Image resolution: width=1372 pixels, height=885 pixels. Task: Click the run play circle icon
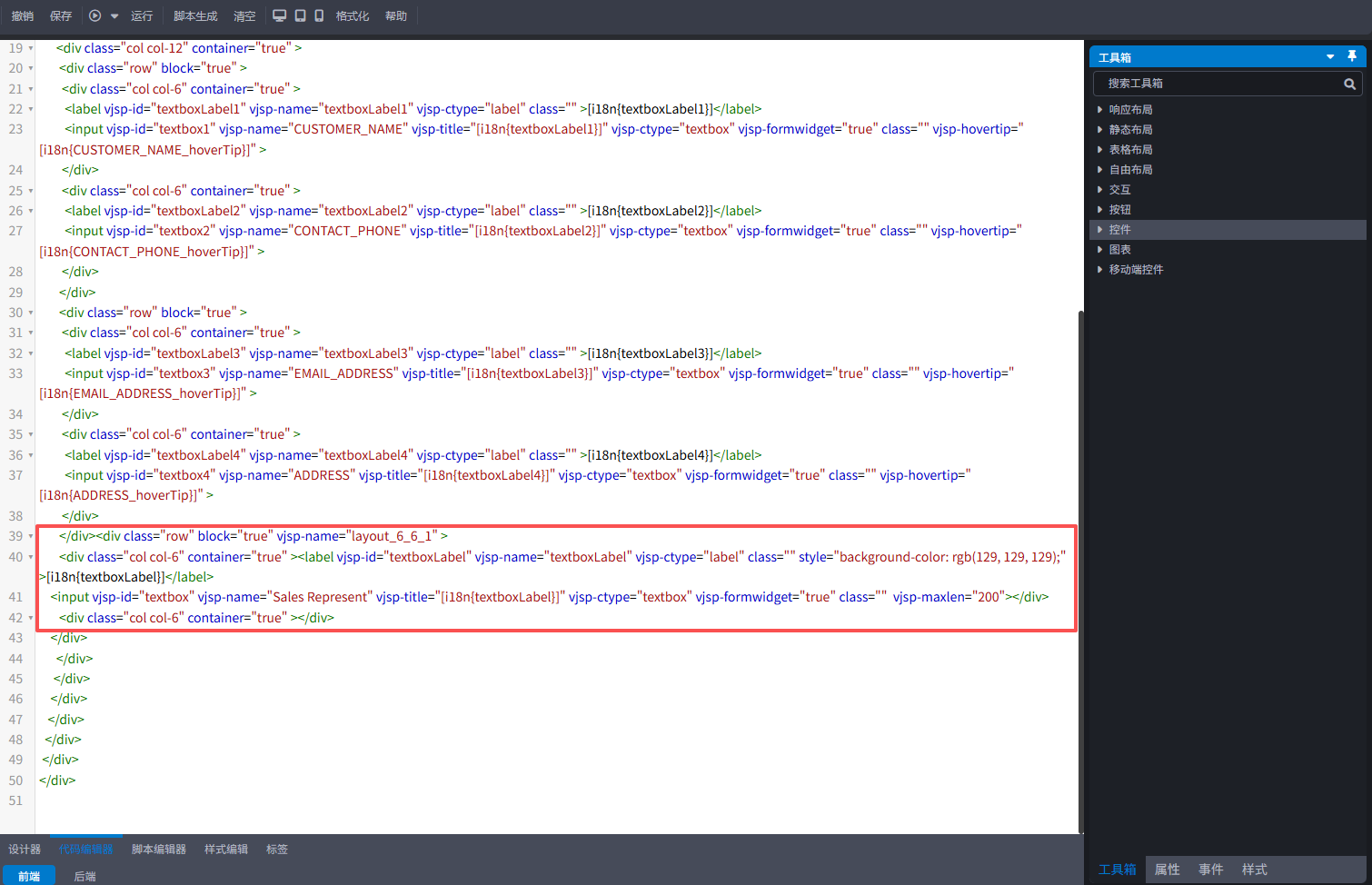click(x=94, y=15)
